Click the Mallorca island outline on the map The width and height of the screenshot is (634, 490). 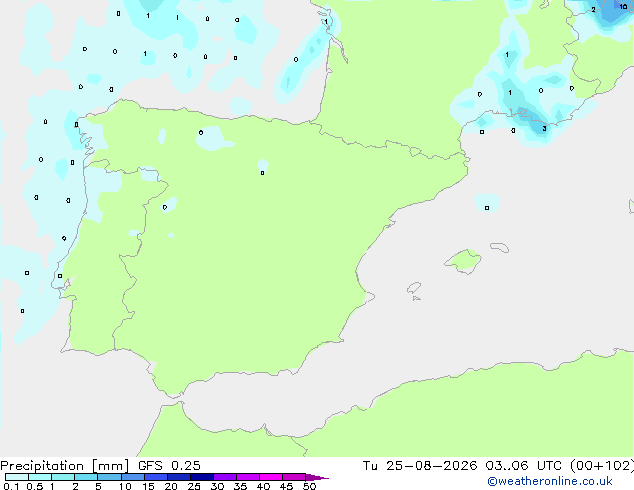tap(463, 261)
